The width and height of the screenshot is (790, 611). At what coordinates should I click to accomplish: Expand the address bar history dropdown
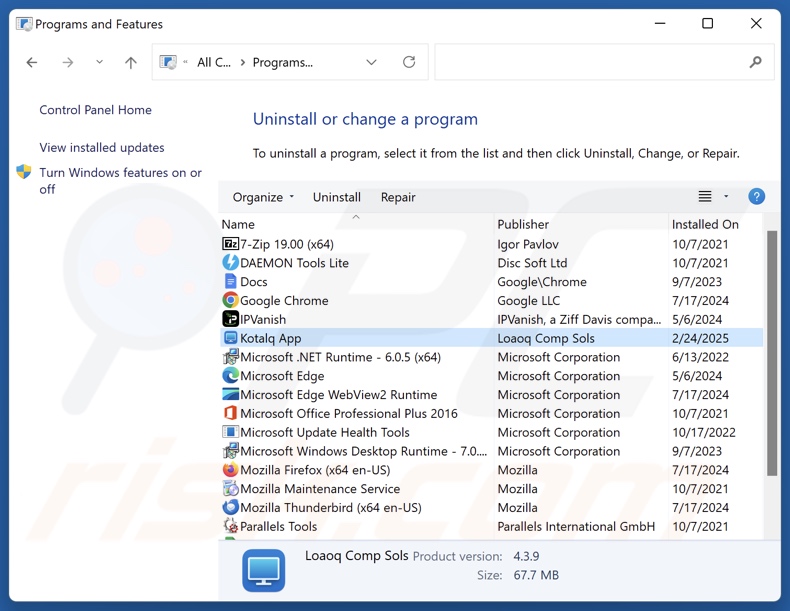click(371, 62)
